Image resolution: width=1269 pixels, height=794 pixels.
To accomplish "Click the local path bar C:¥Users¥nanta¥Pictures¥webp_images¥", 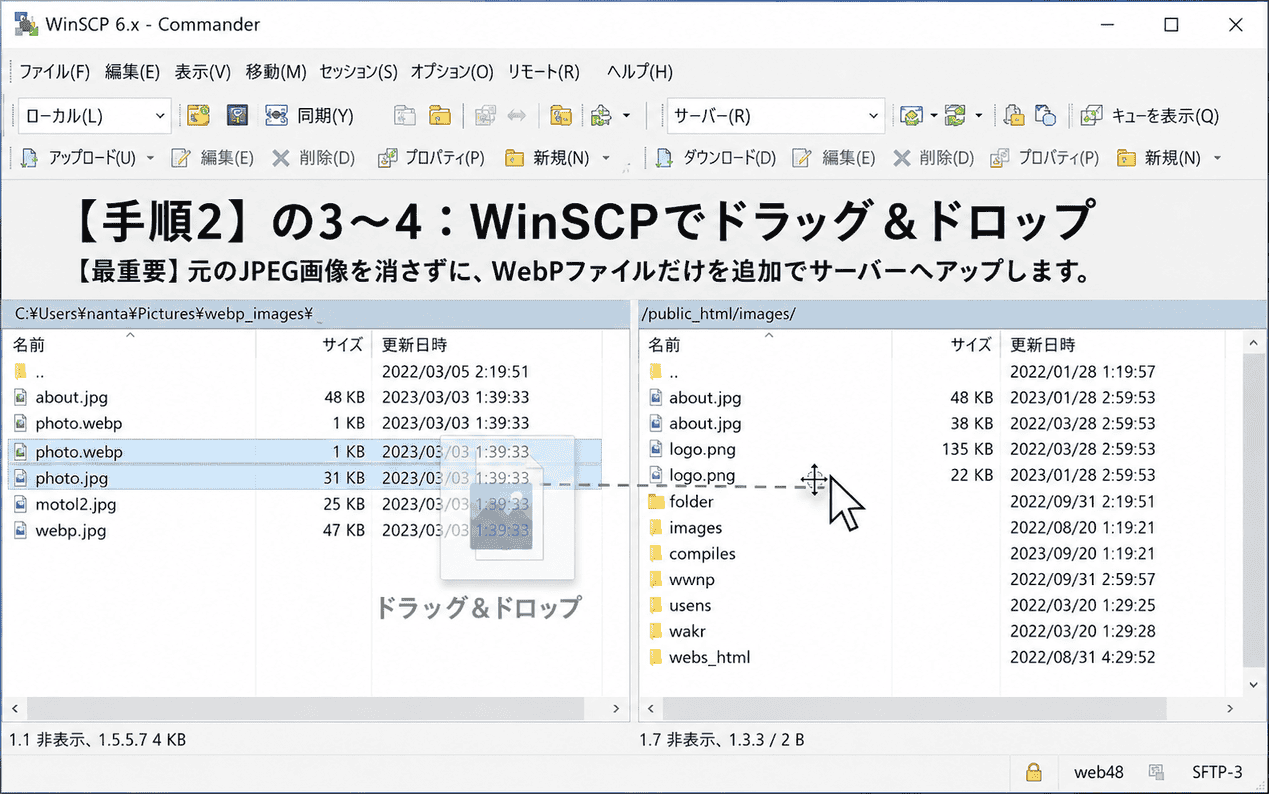I will (315, 314).
